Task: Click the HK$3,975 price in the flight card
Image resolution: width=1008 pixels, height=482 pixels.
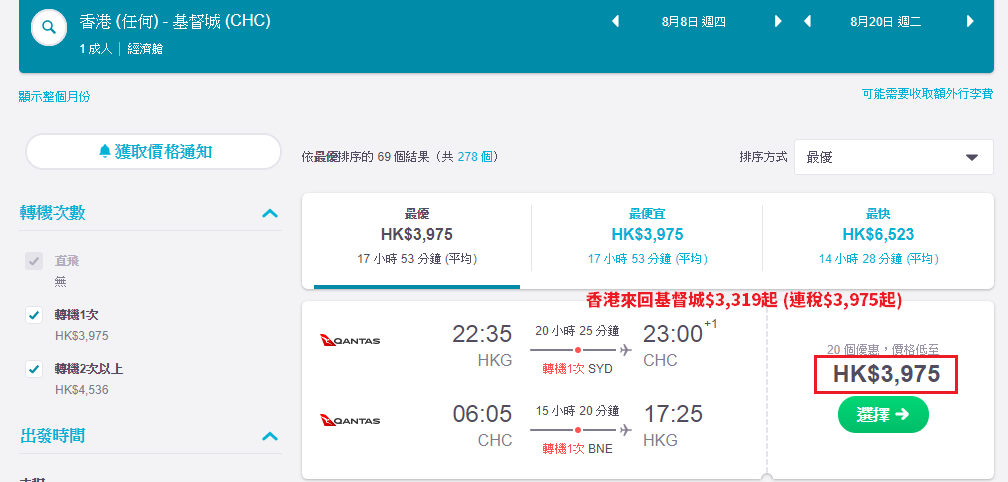Action: tap(886, 374)
